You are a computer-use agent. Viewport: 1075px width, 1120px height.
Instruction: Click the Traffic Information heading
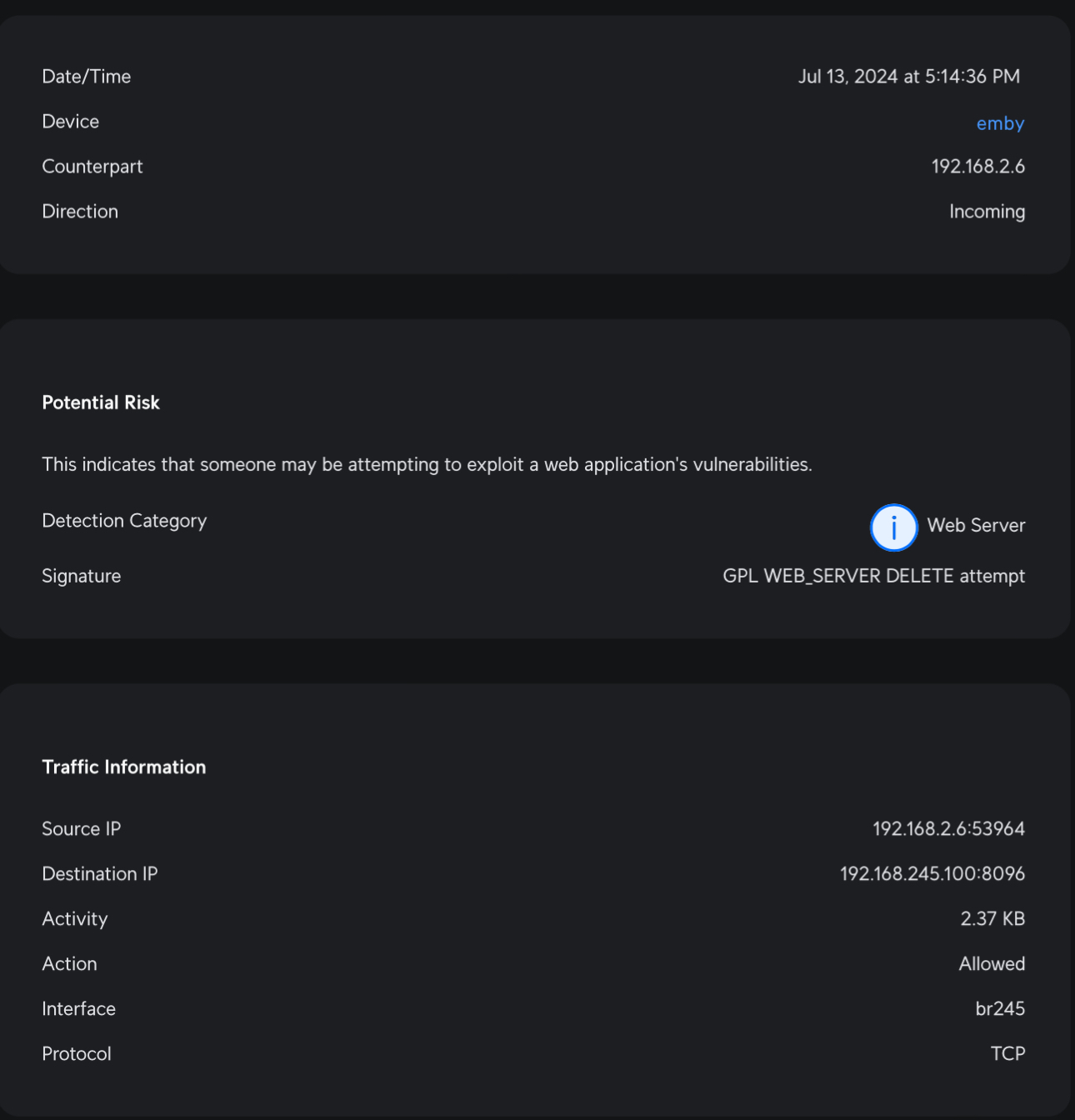124,767
